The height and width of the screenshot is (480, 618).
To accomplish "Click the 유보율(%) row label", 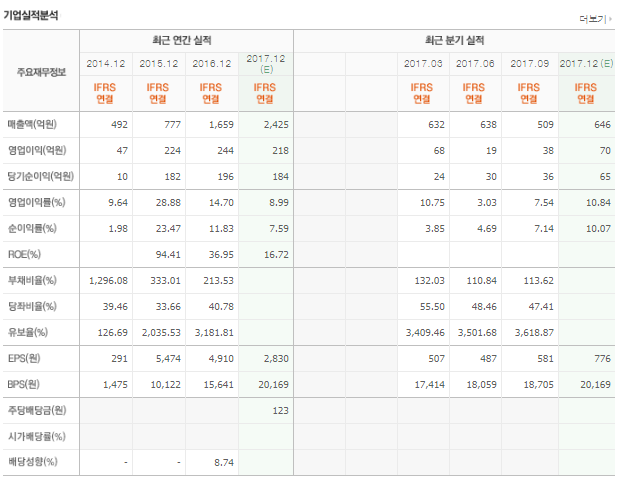I will click(x=28, y=333).
